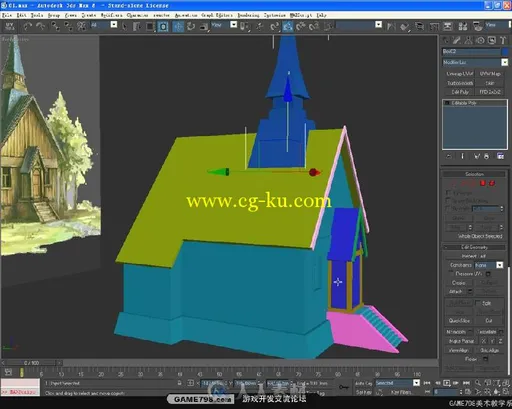Open the Customize menu
Viewport: 512px width, 409px height.
coord(275,15)
